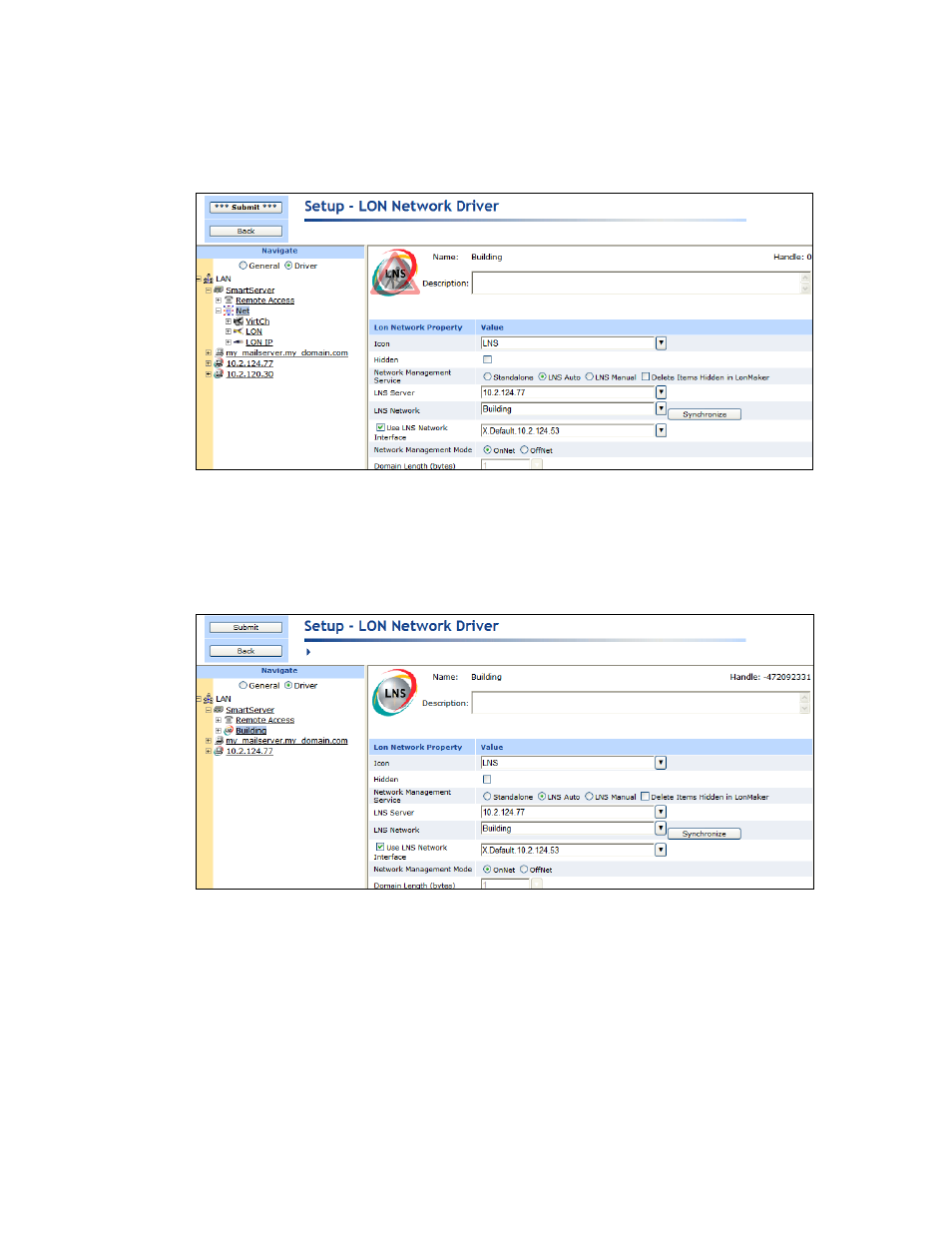Open the LNS Network dropdown in the bottom screenshot
This screenshot has height=1233, width=952.
point(661,828)
